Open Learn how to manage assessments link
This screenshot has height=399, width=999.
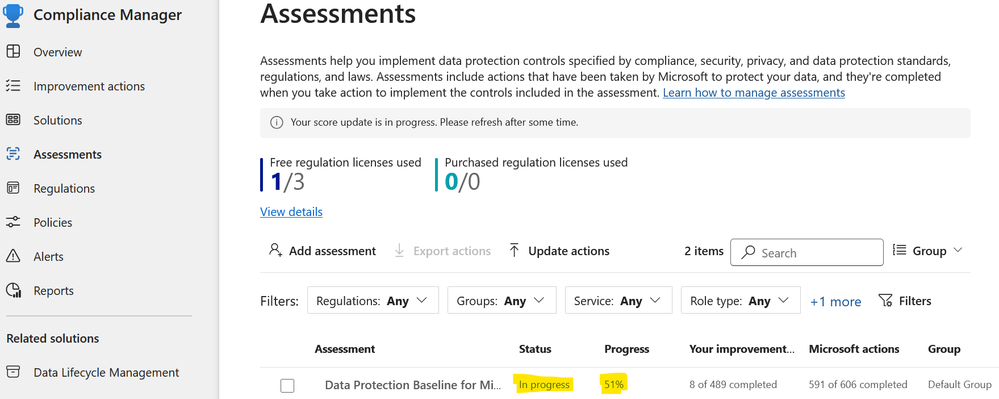coord(754,93)
